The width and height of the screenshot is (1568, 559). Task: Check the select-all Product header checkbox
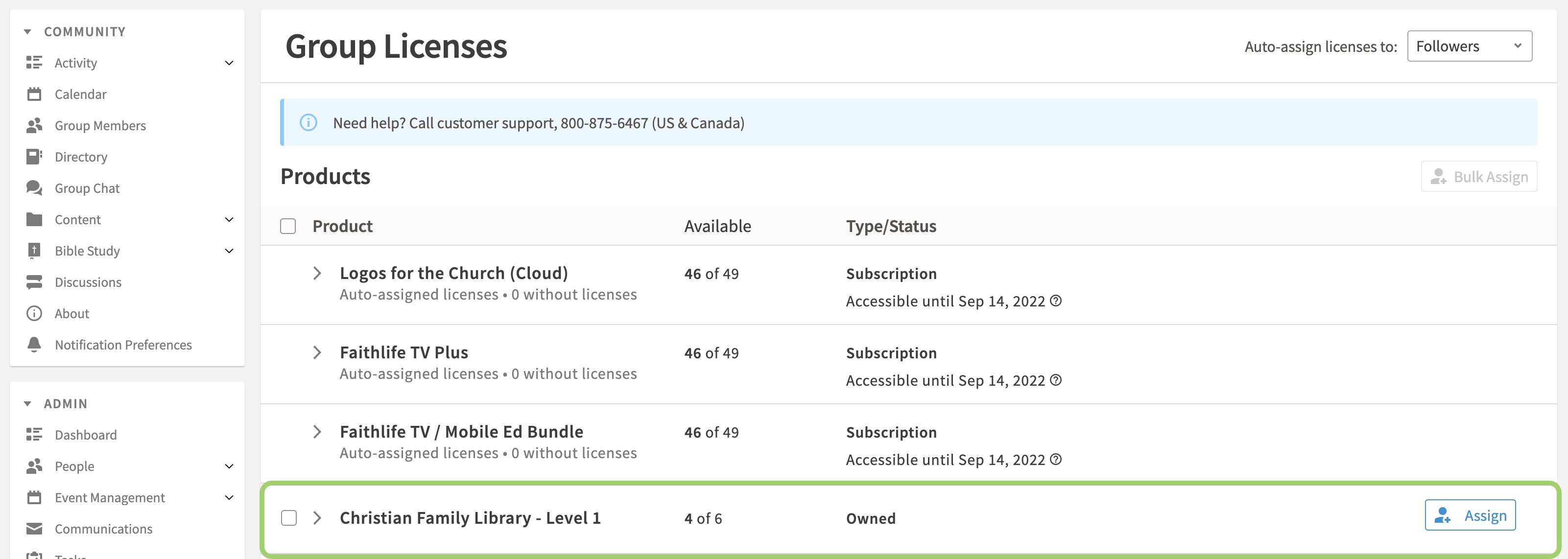pos(288,226)
